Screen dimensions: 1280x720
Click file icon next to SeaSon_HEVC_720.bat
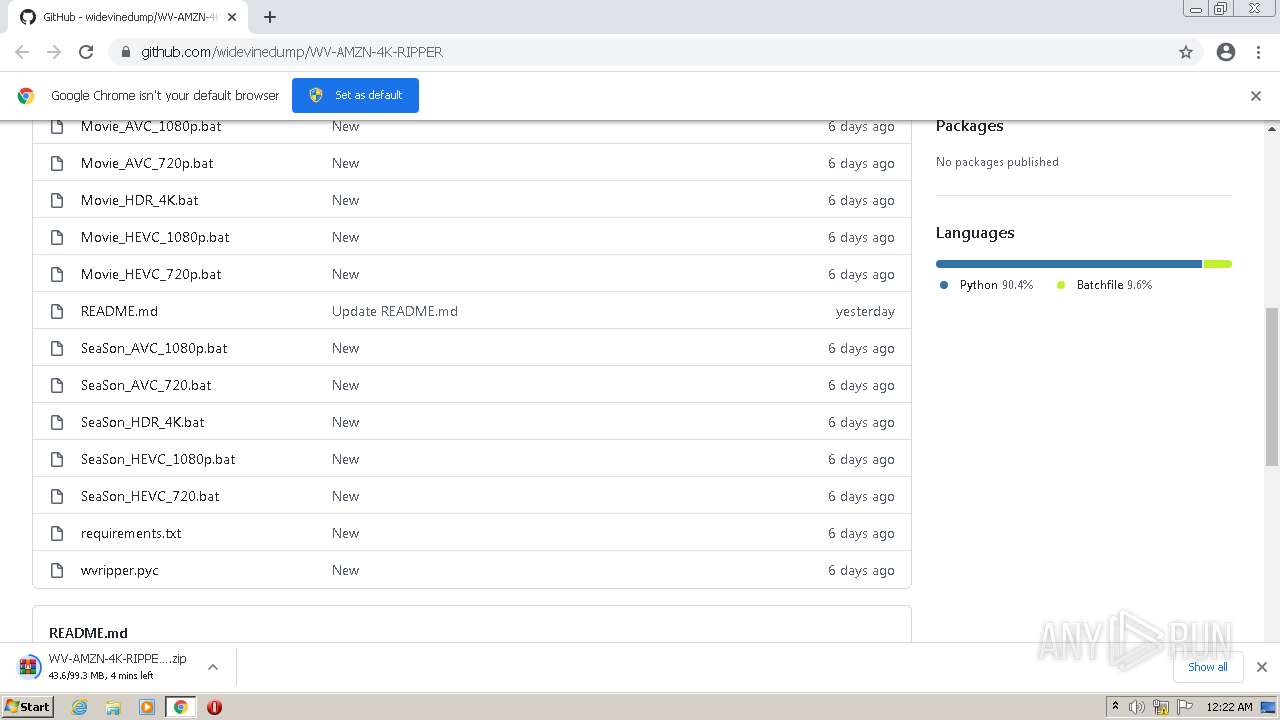[57, 496]
